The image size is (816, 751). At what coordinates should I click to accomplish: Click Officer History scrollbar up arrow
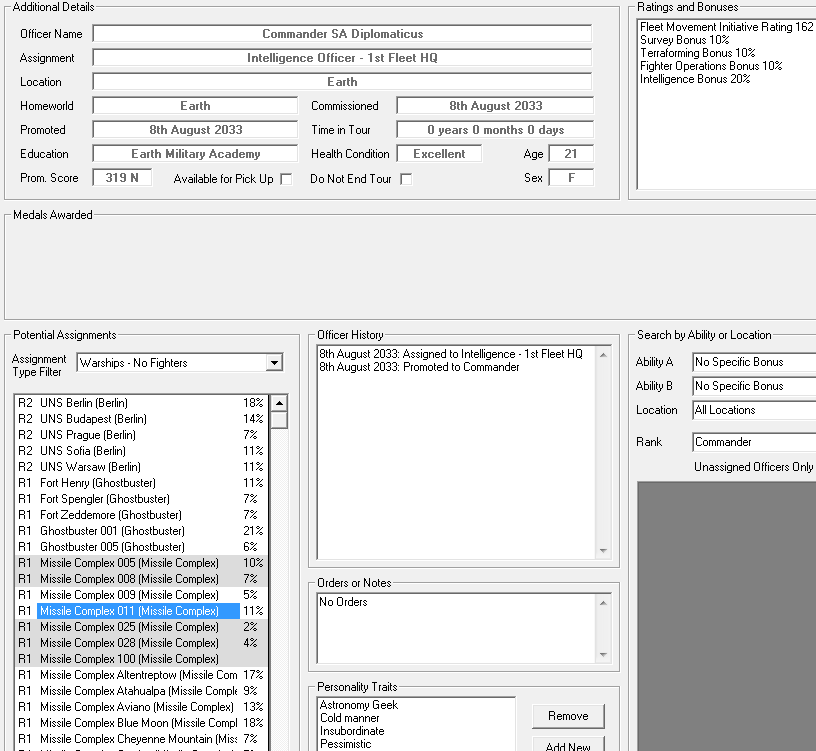[603, 355]
